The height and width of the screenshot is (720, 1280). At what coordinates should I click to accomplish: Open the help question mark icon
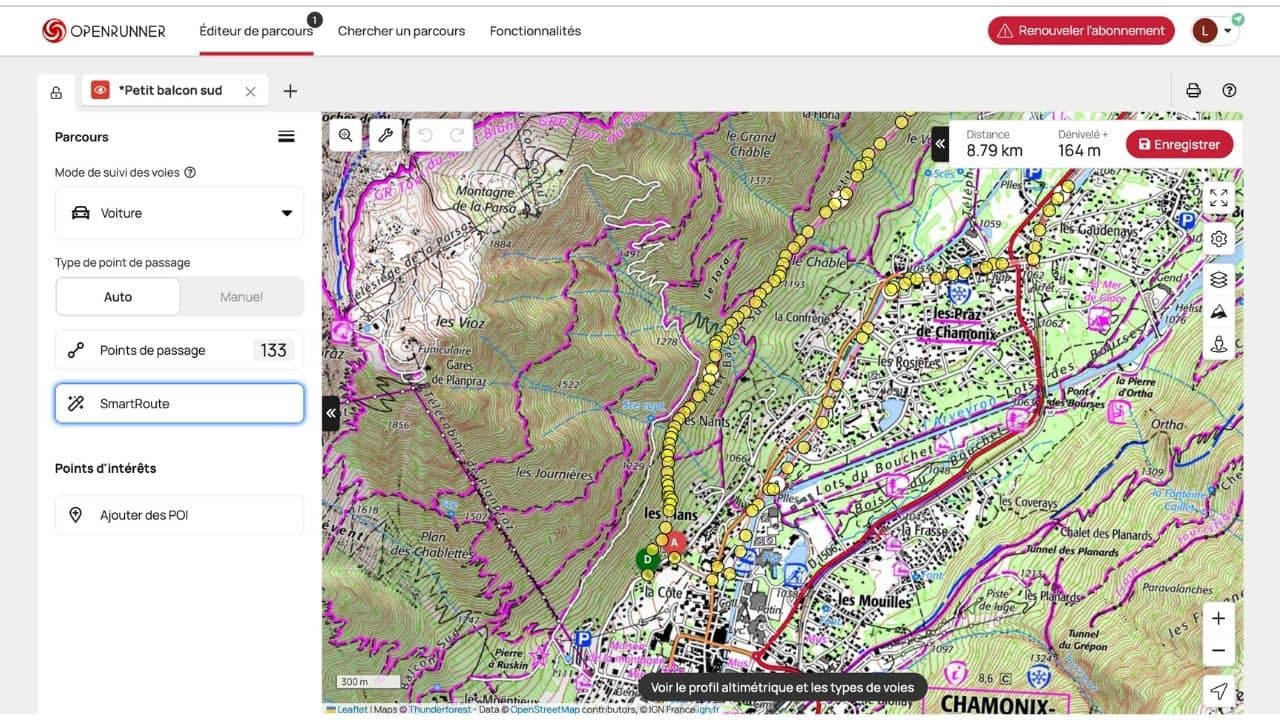click(x=1229, y=90)
